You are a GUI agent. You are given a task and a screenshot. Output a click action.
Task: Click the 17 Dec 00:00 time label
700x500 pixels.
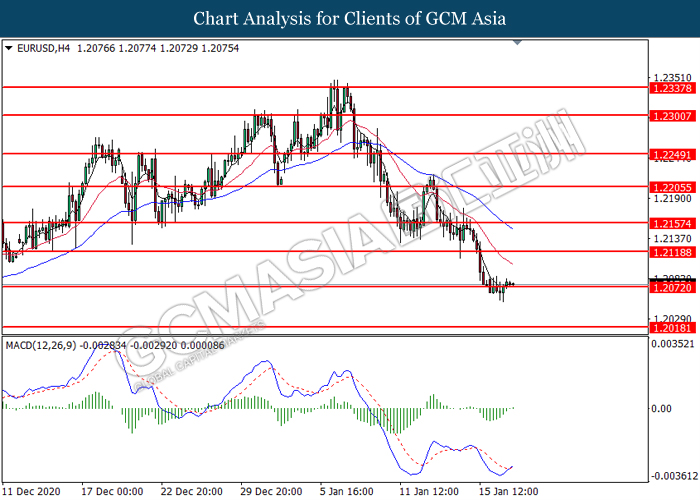tap(112, 492)
